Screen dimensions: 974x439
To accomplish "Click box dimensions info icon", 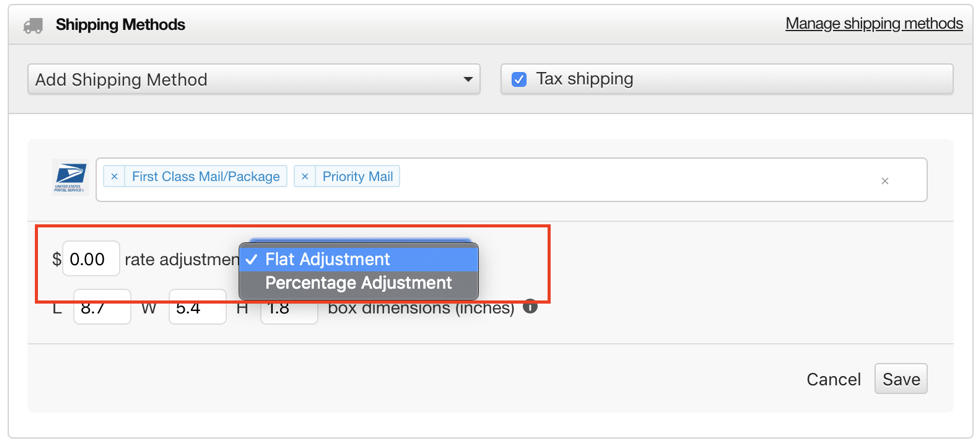I will pos(530,307).
